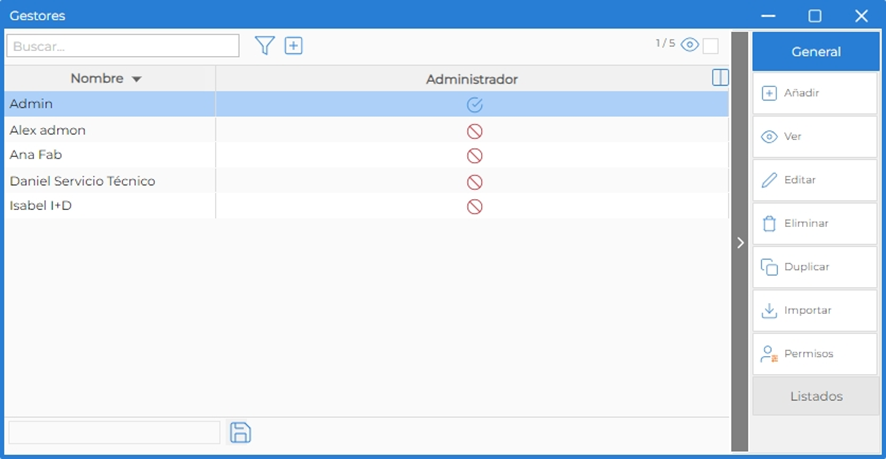The width and height of the screenshot is (886, 459).
Task: Select the Isabel I+D row
Action: (x=367, y=206)
